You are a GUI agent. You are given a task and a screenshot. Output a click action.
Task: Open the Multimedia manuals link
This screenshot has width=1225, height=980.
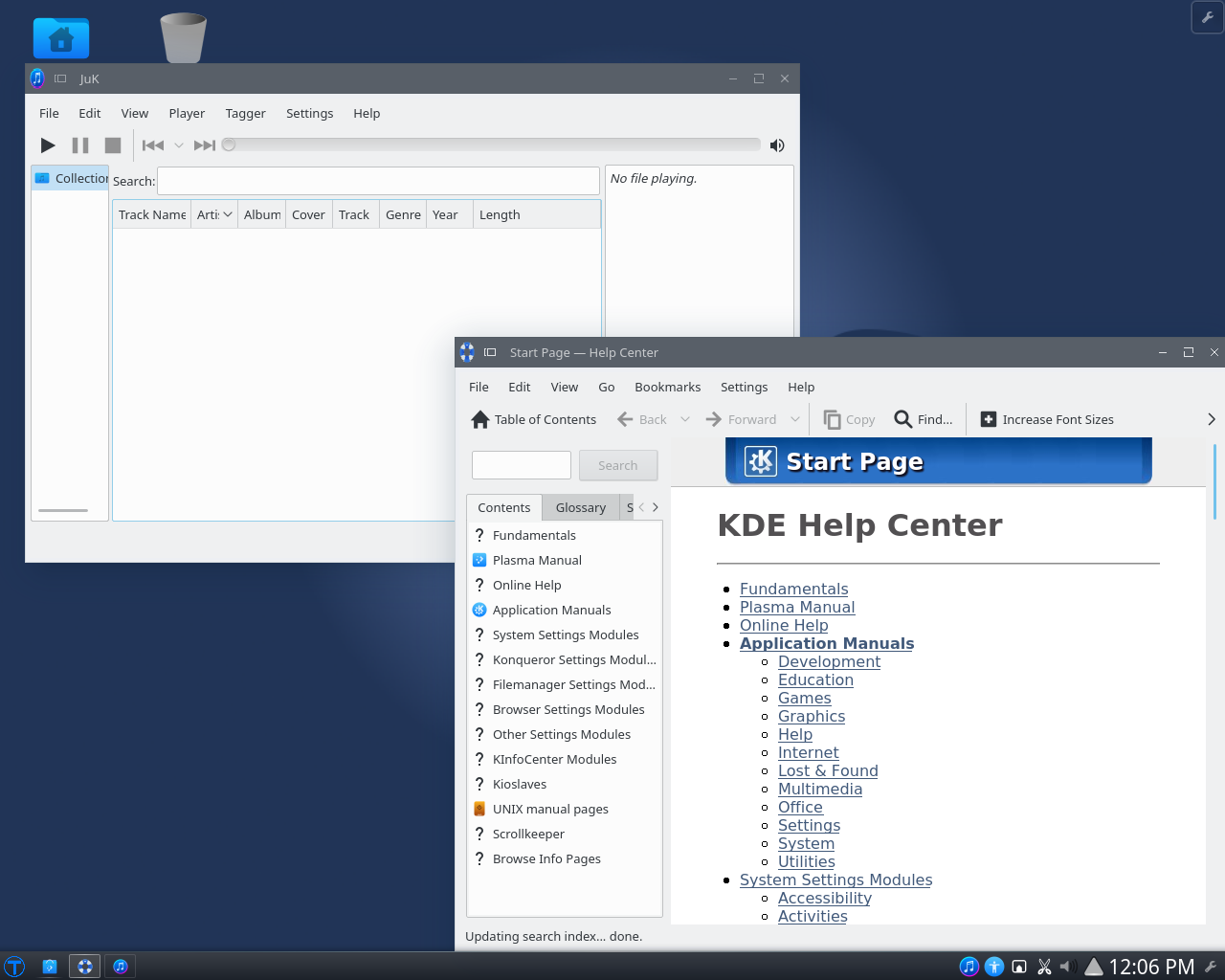(820, 789)
